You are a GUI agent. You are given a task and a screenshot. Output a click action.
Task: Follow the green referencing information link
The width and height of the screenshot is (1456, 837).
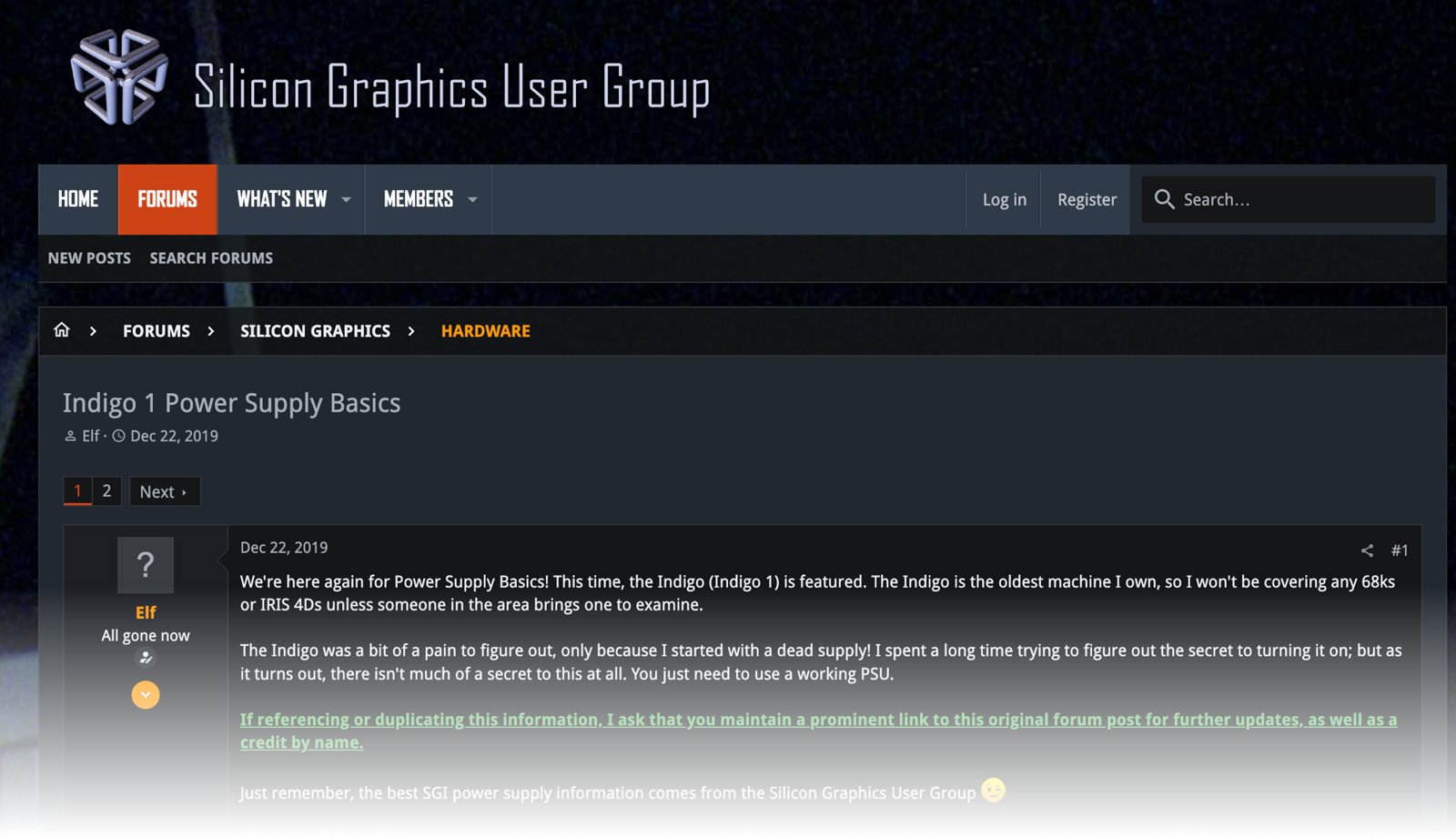[x=818, y=731]
